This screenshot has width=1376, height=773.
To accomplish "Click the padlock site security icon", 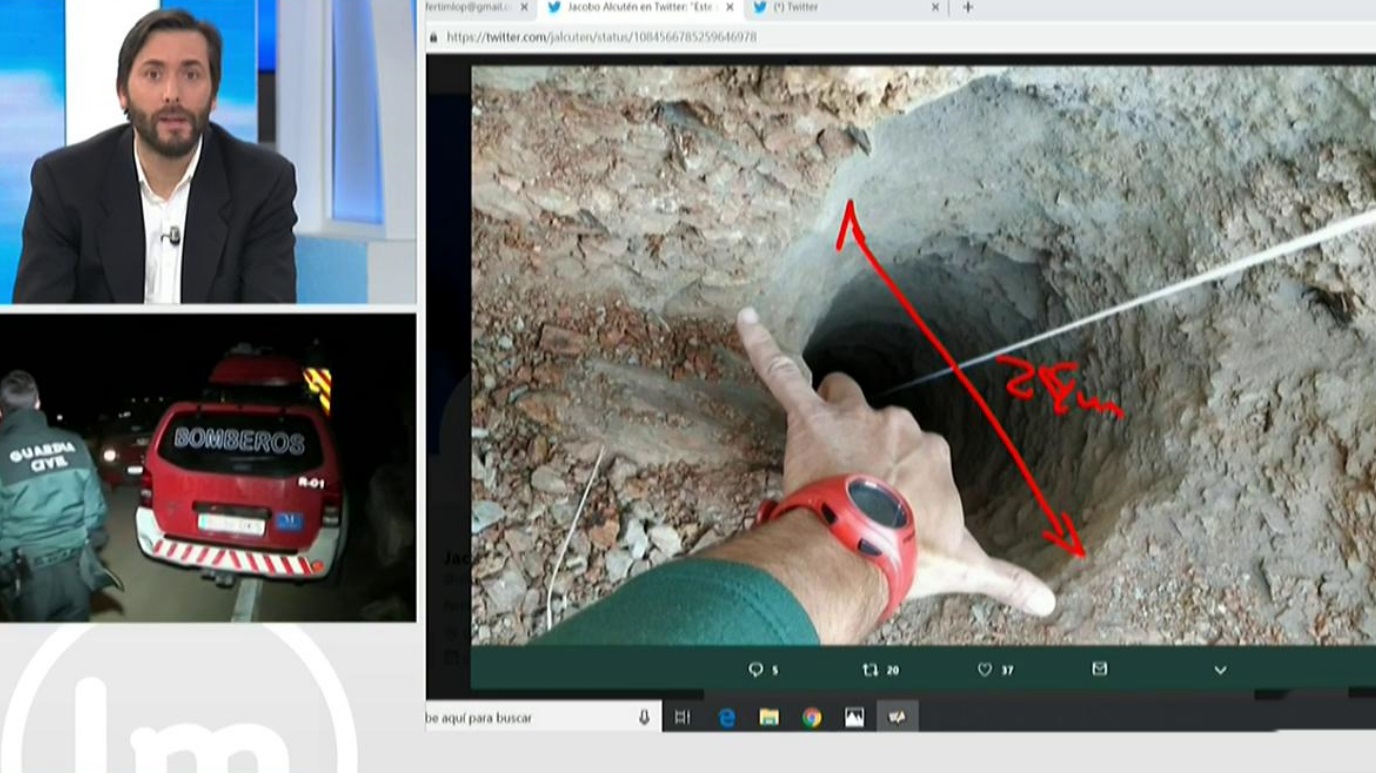I will tap(433, 37).
